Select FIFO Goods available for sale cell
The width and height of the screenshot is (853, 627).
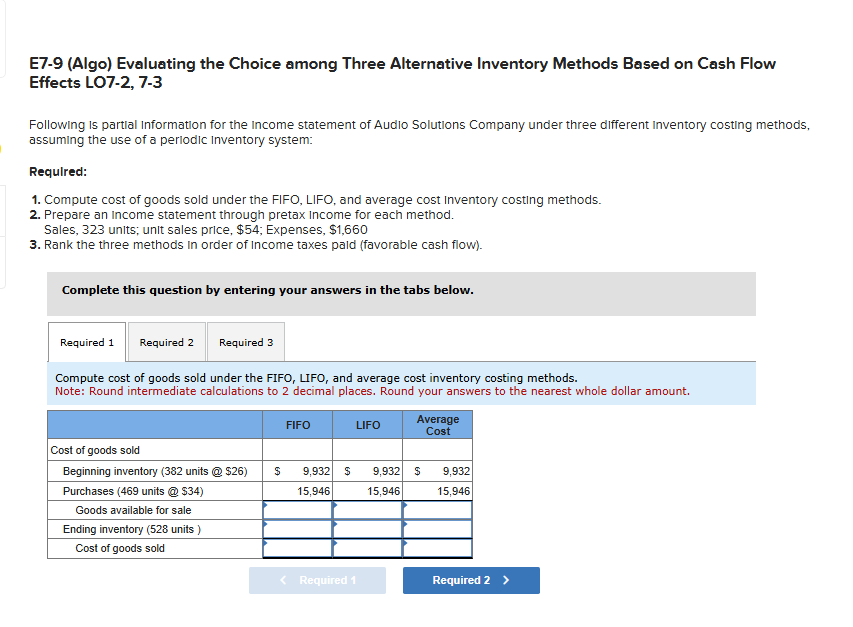[x=298, y=510]
